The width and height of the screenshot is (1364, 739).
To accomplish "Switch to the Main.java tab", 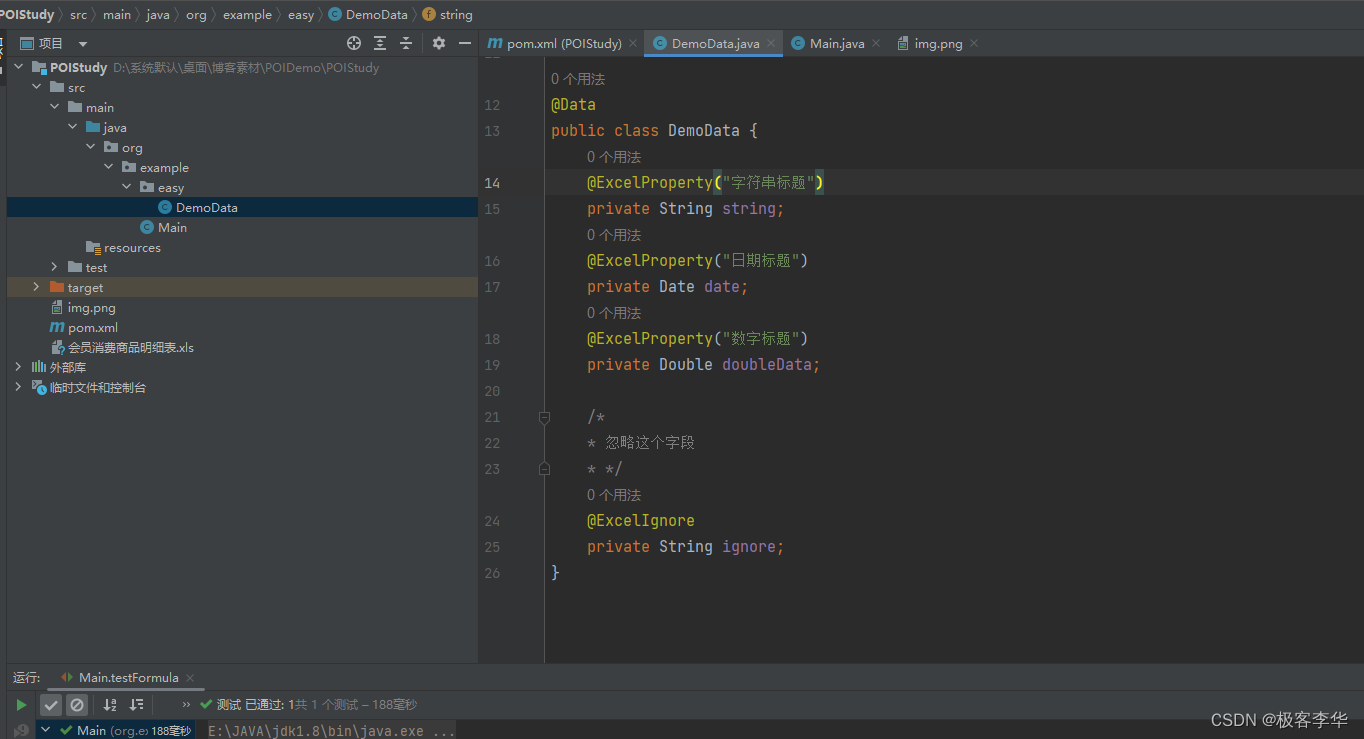I will (836, 43).
